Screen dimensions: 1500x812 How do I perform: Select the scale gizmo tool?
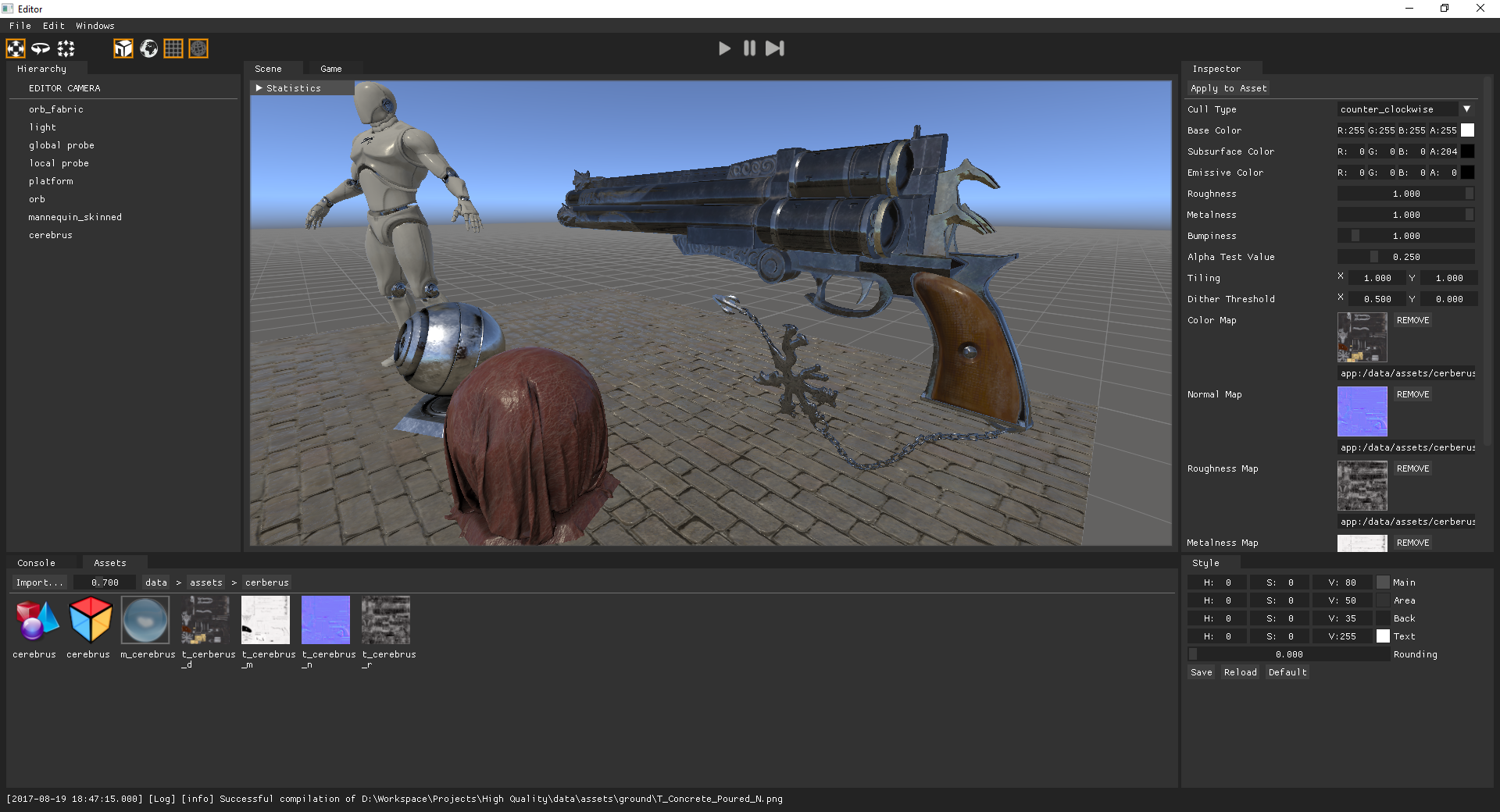click(66, 48)
